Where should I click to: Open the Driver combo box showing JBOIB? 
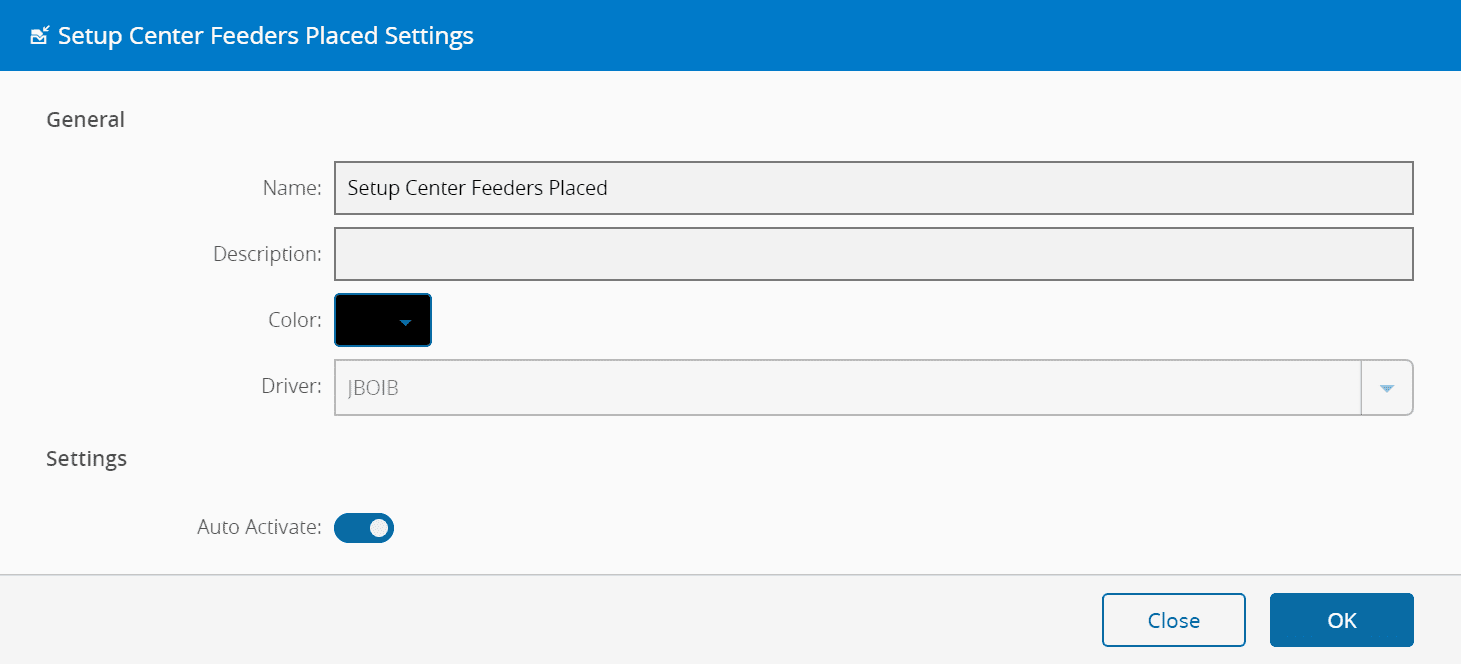pyautogui.click(x=846, y=388)
